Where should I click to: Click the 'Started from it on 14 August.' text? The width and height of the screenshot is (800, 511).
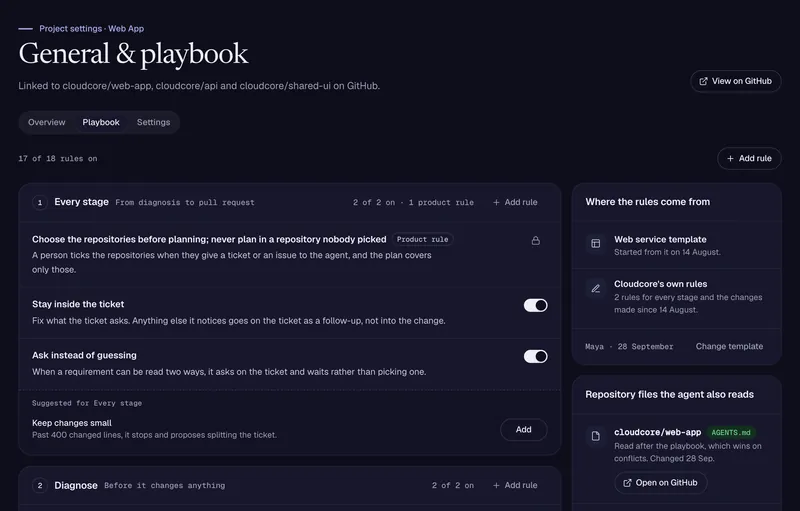tap(667, 252)
